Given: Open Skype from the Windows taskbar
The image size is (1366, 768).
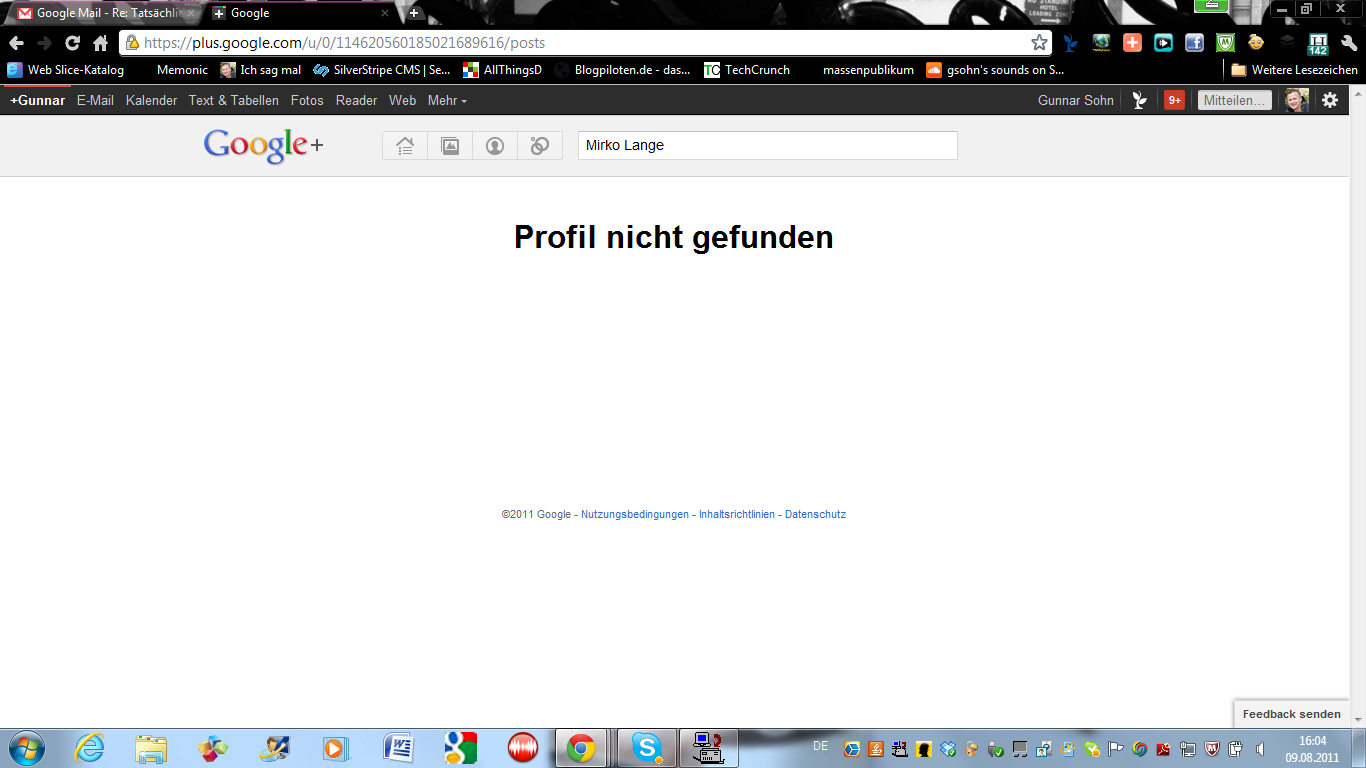Looking at the screenshot, I should tap(646, 748).
